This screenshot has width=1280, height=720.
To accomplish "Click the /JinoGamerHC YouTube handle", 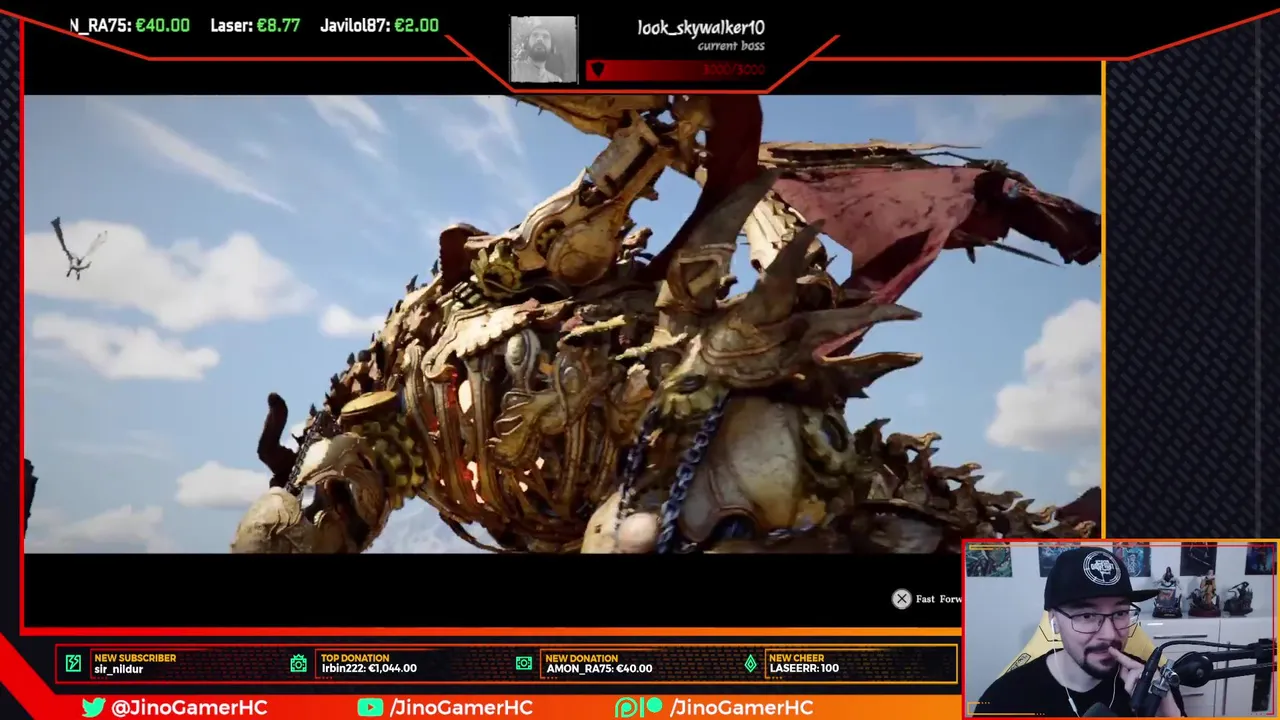I will (x=460, y=707).
